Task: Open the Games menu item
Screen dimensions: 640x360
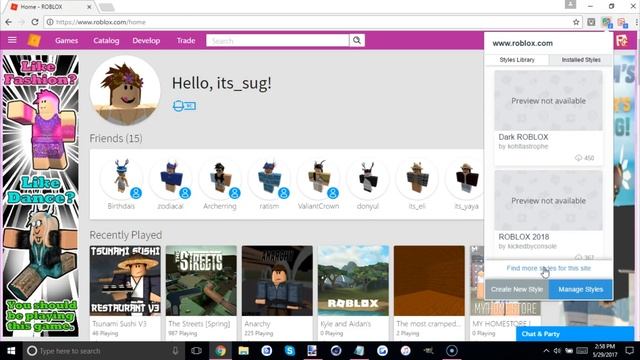Action: tap(67, 40)
